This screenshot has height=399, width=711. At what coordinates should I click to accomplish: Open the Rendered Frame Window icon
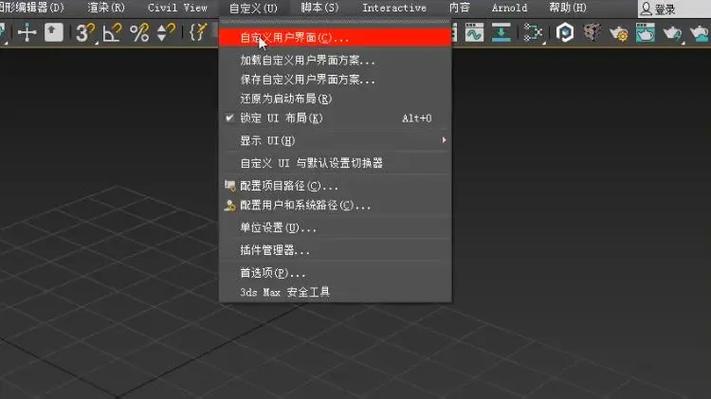click(x=645, y=33)
